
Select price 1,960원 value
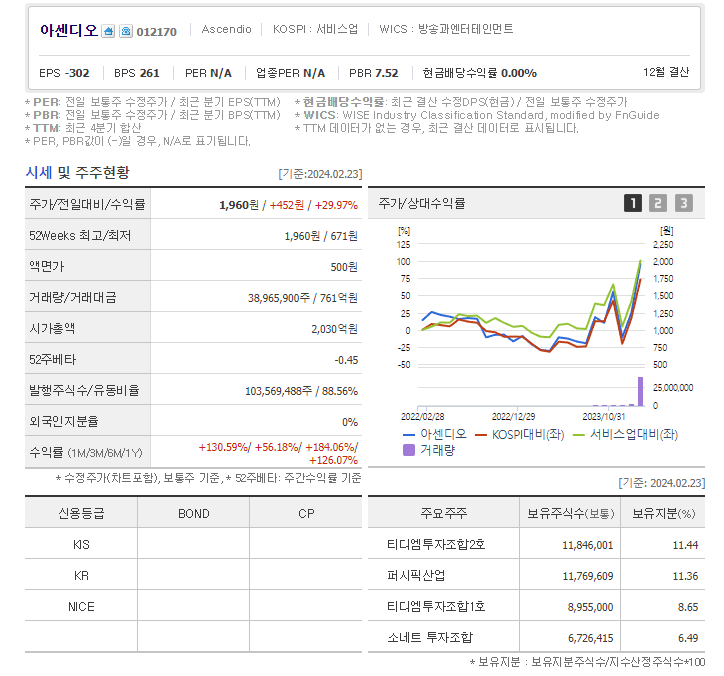coord(239,205)
